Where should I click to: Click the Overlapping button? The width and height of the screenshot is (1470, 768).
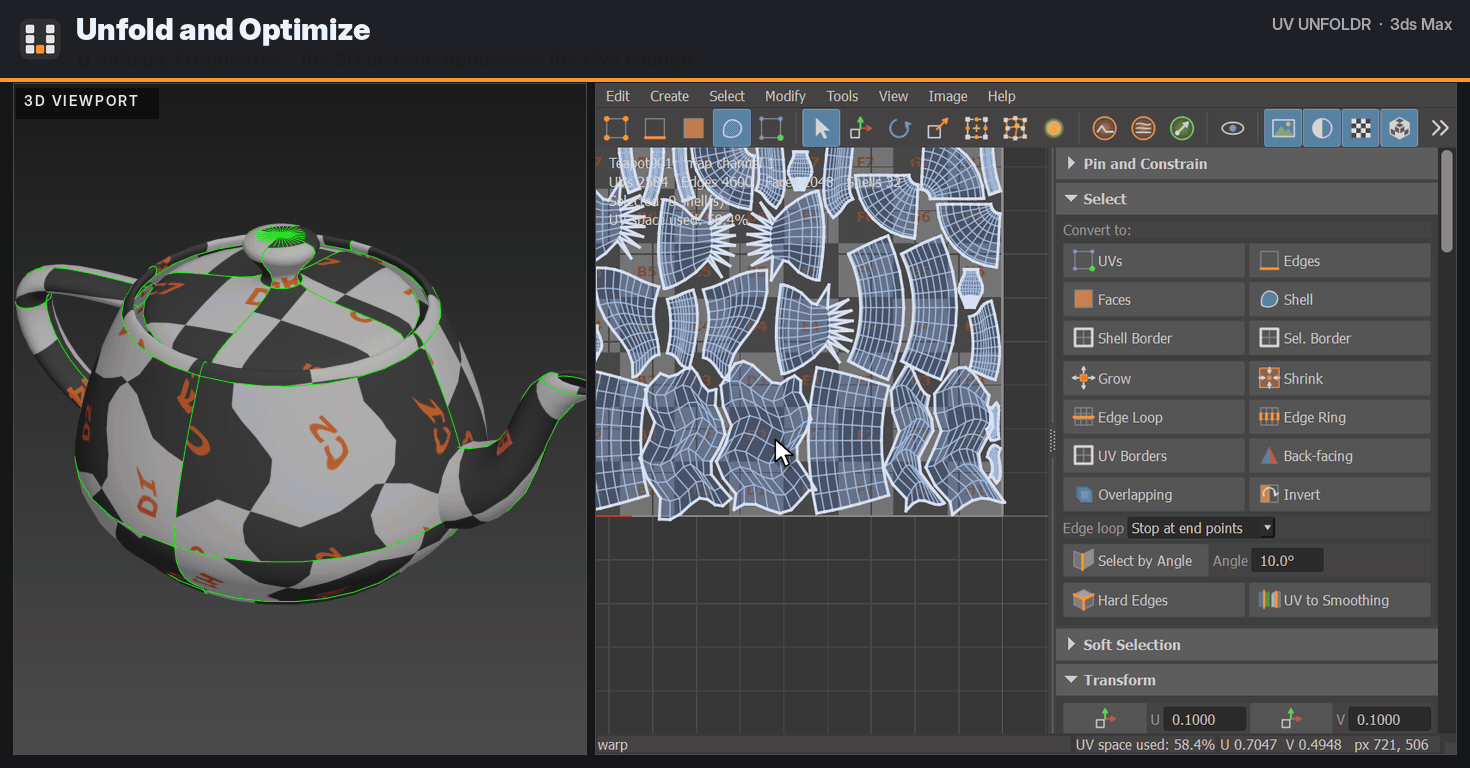coord(1154,495)
